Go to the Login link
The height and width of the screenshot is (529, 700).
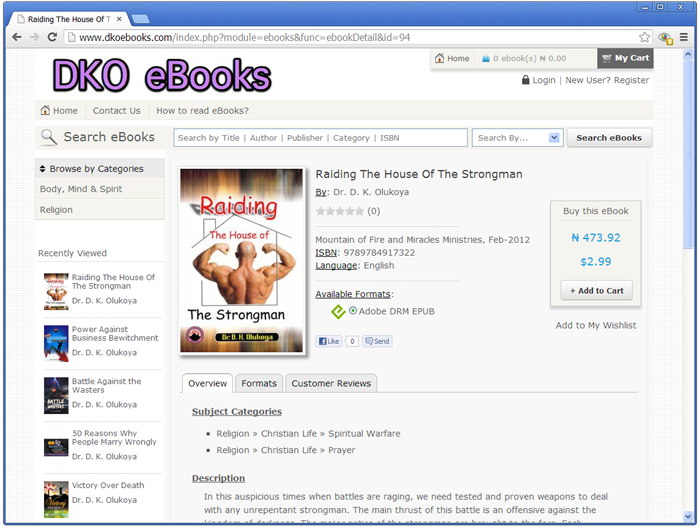tap(543, 80)
